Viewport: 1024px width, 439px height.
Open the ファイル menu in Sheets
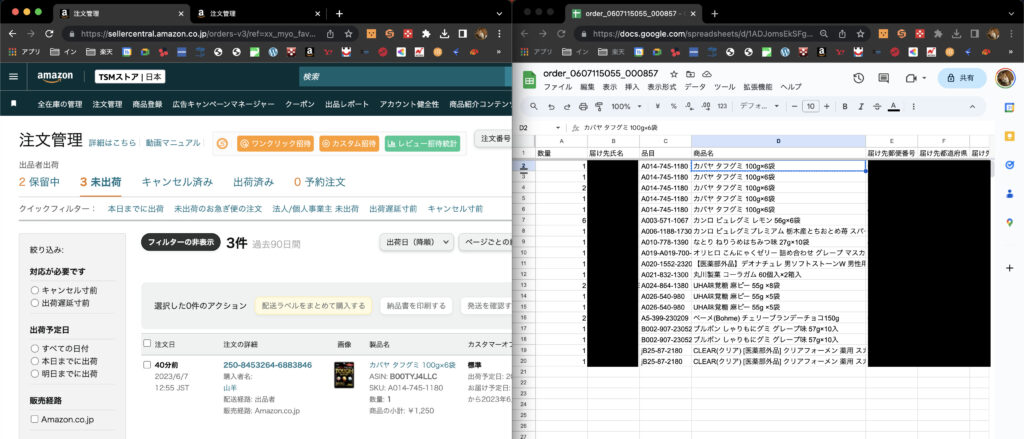(x=558, y=87)
